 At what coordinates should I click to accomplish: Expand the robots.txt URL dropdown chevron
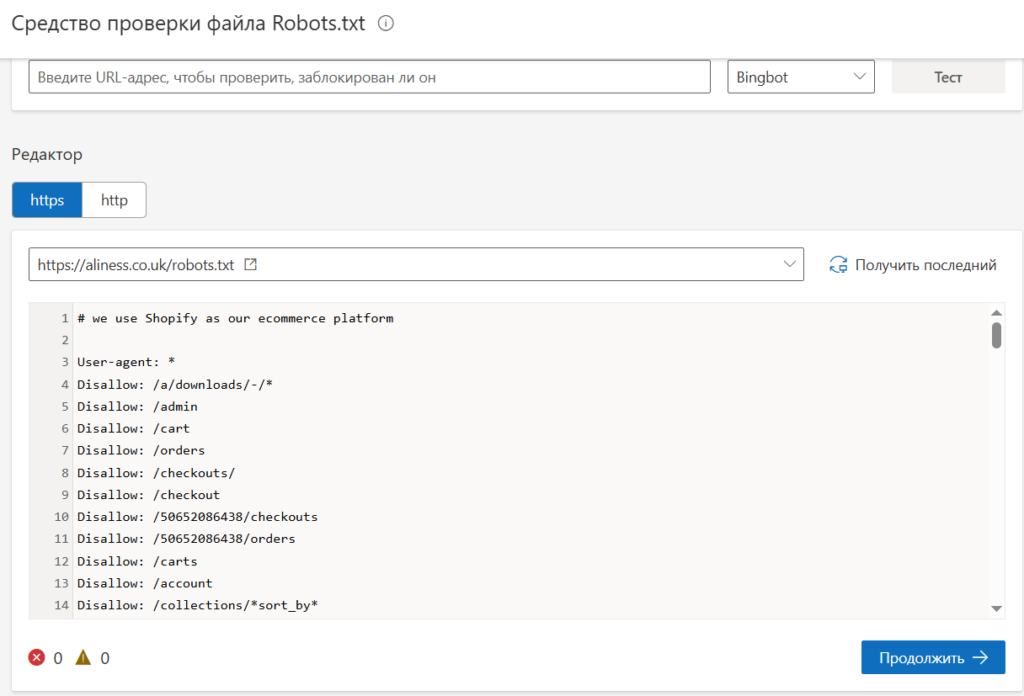click(x=790, y=264)
